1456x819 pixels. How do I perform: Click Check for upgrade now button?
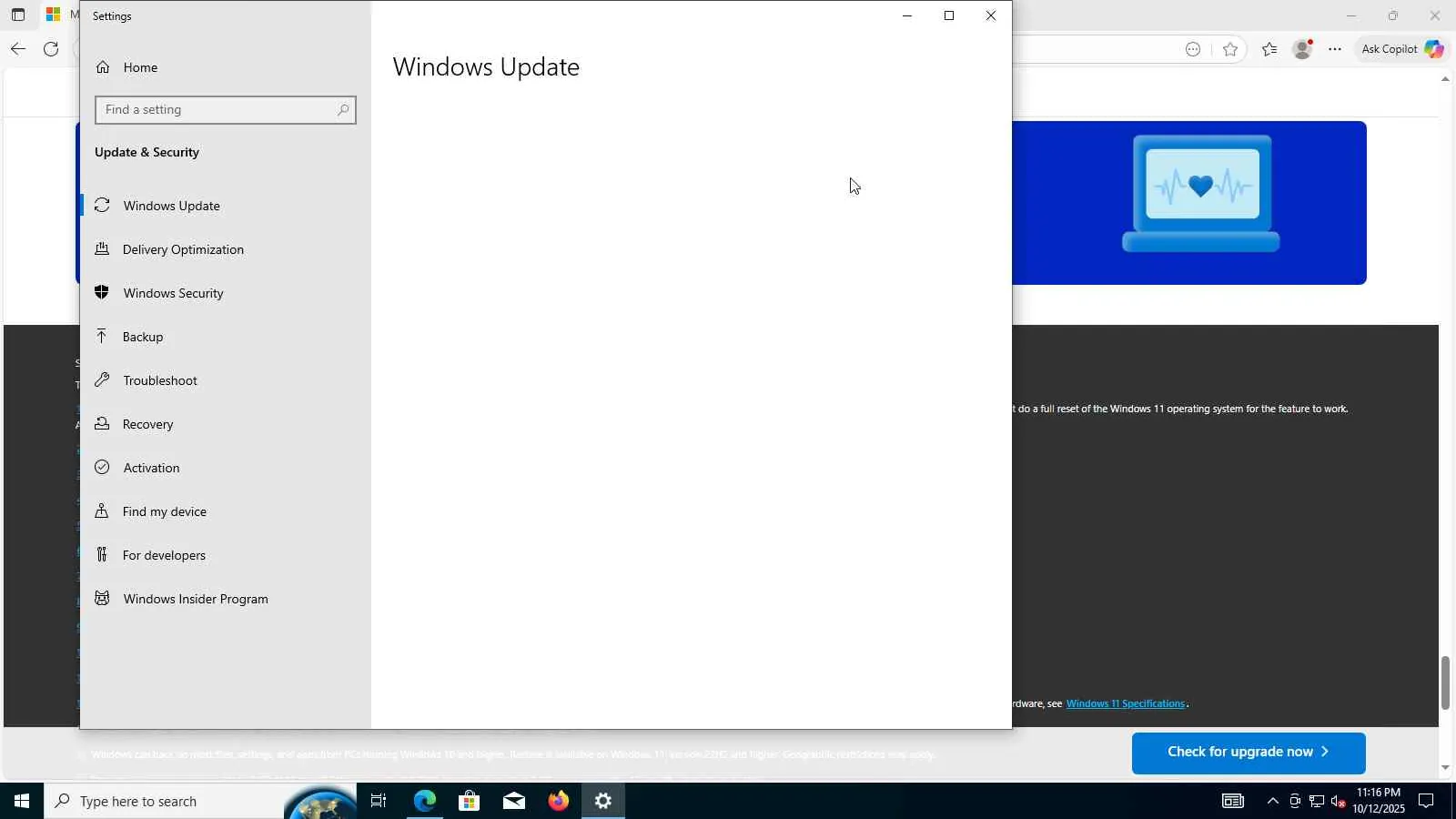(1249, 753)
